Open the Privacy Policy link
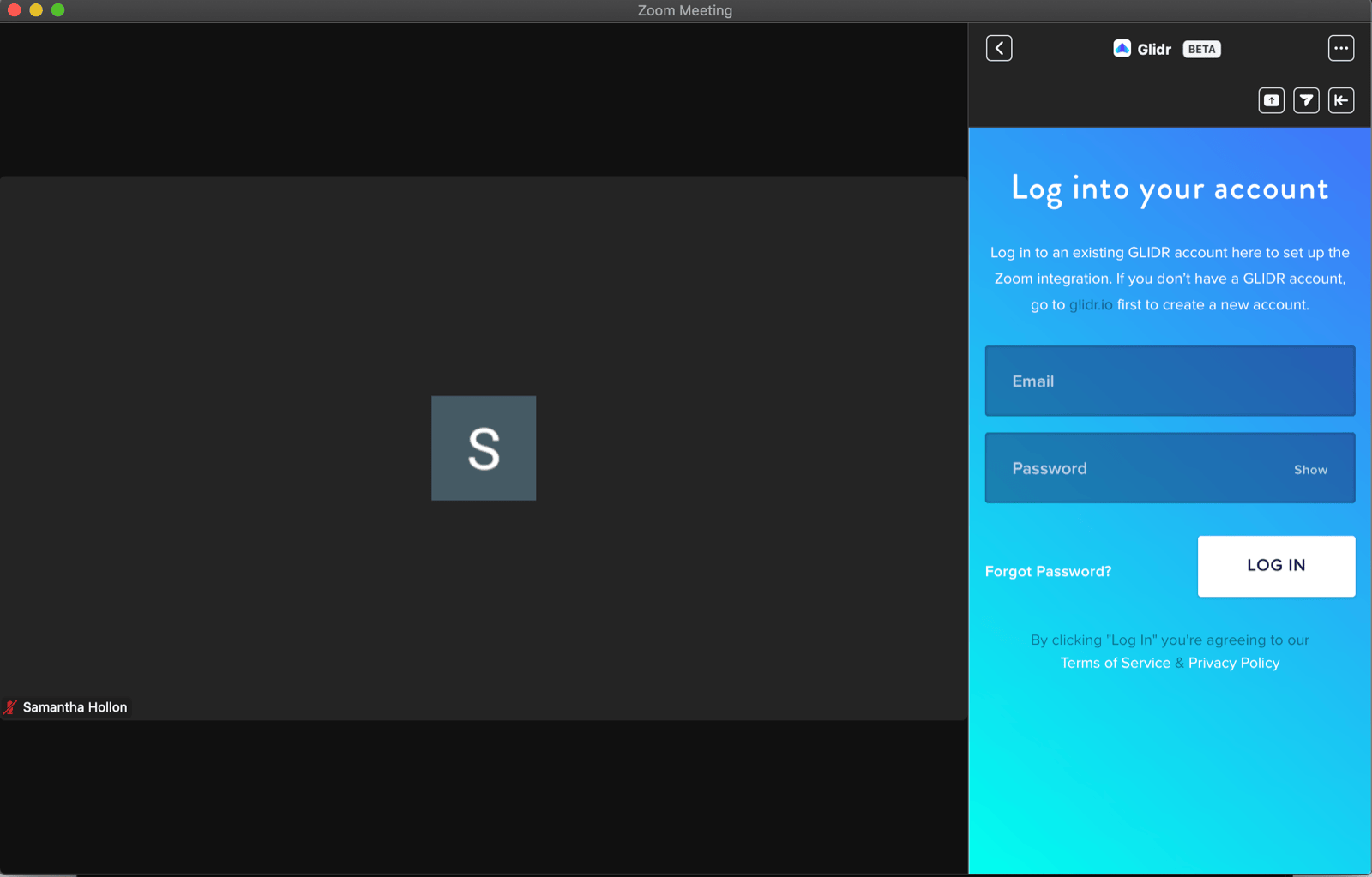 click(1234, 663)
